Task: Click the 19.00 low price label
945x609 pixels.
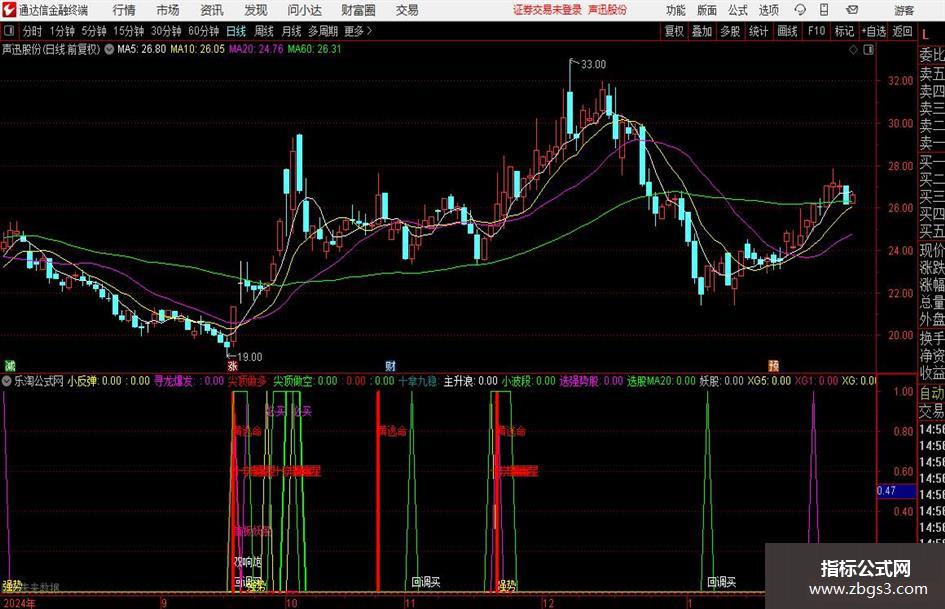Action: pos(250,357)
